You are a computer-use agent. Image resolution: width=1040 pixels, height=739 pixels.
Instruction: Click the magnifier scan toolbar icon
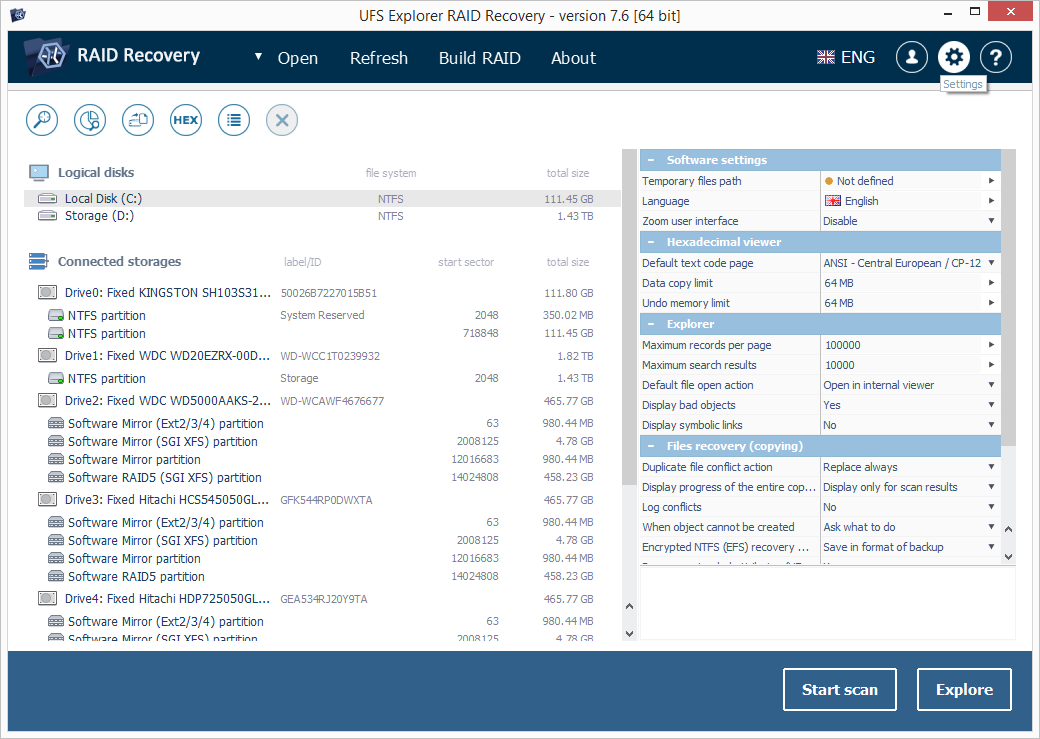(x=42, y=120)
